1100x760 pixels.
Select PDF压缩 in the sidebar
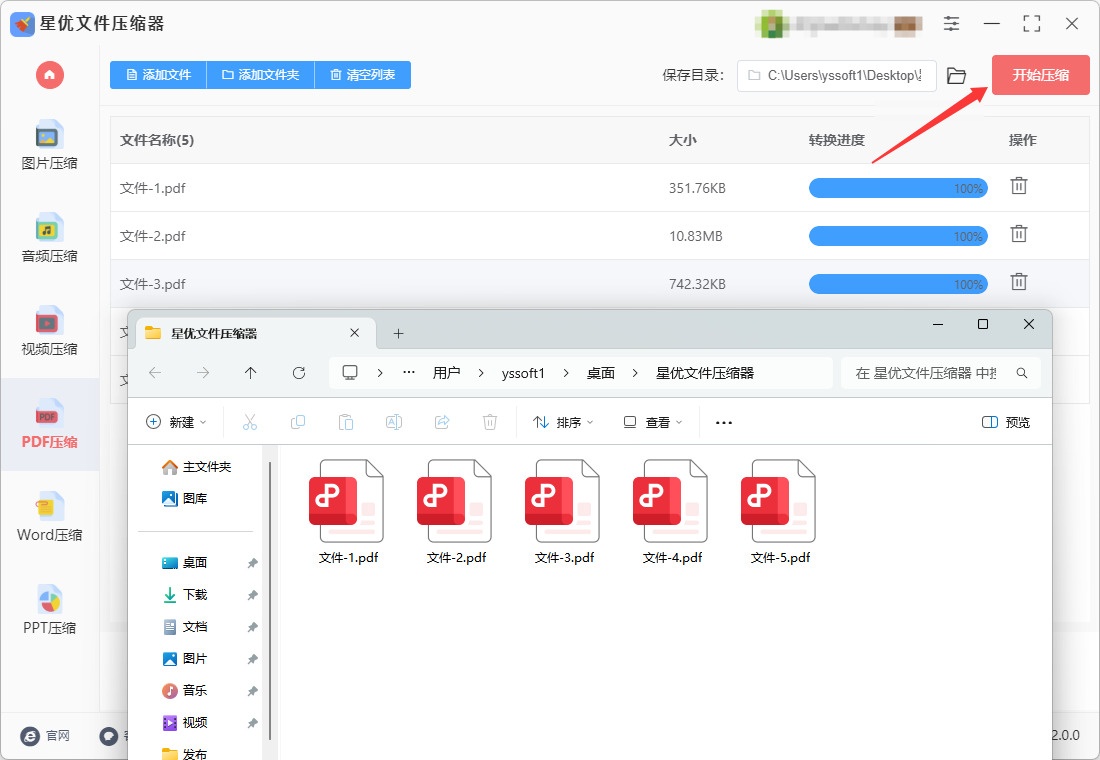[x=49, y=425]
